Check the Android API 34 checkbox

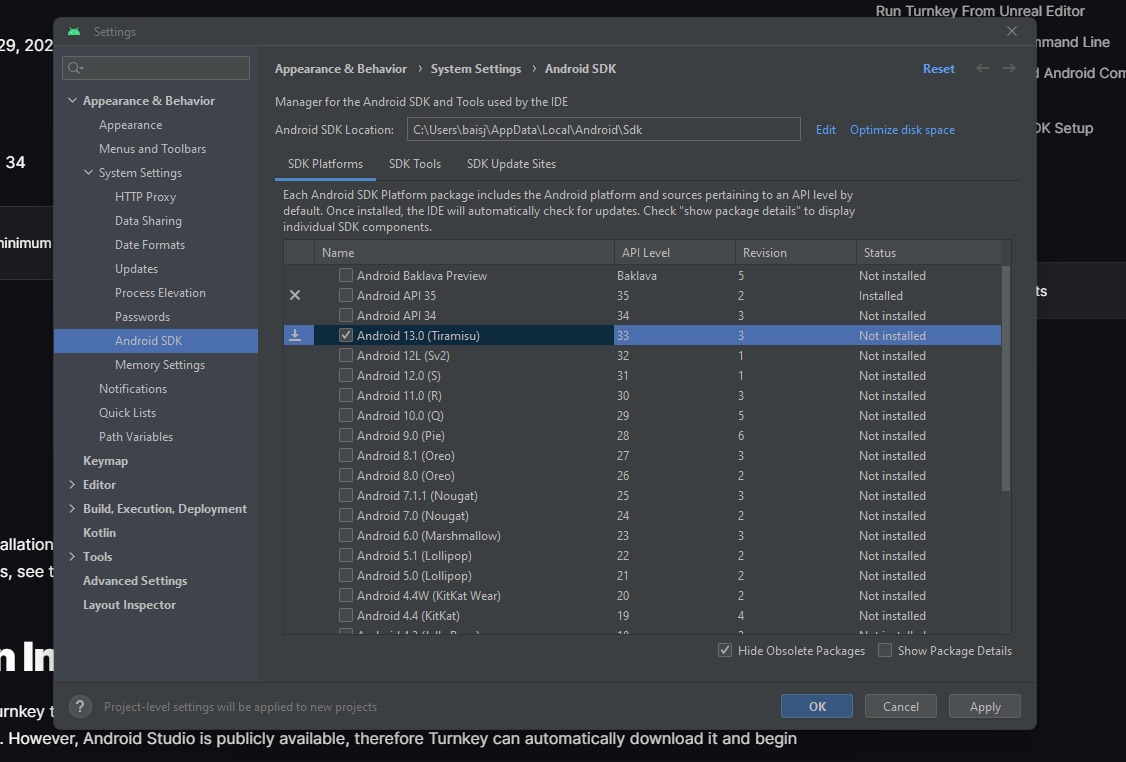click(346, 315)
